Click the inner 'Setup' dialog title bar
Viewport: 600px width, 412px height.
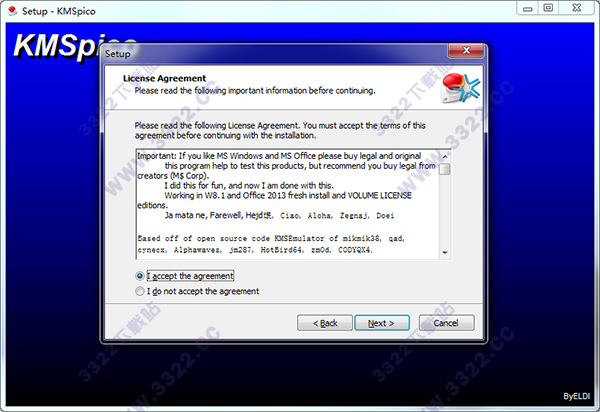pos(276,54)
